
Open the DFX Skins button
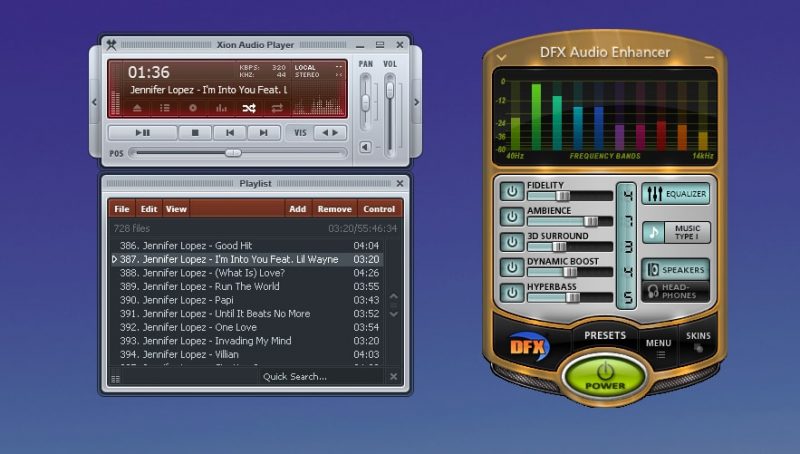(698, 341)
